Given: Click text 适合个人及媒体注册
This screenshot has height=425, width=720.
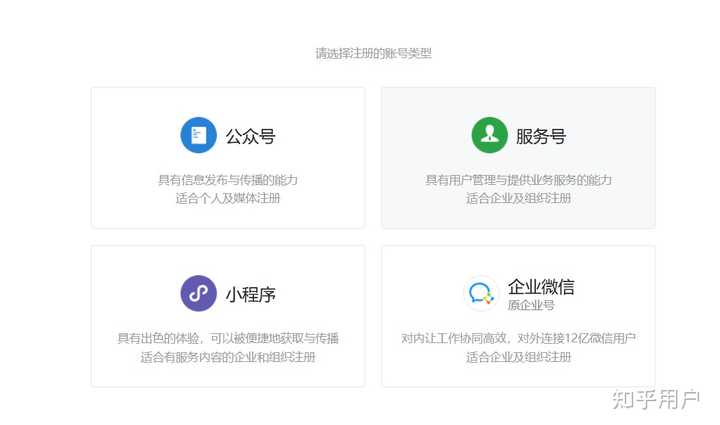Looking at the screenshot, I should (x=228, y=198).
